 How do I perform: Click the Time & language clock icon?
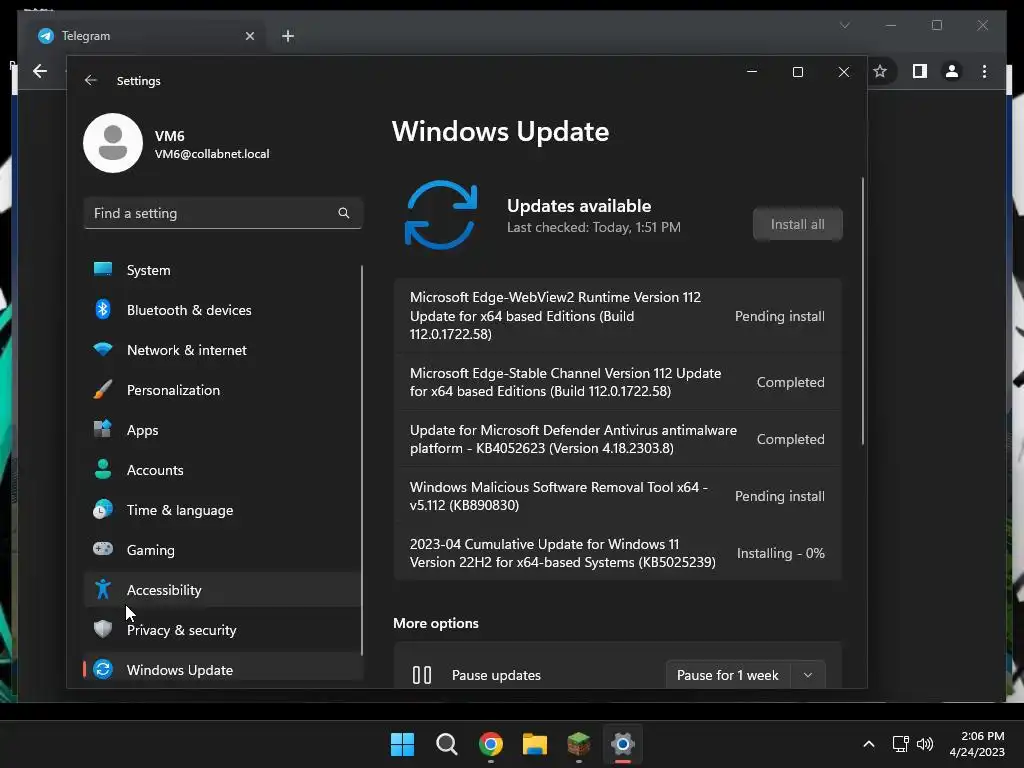click(x=103, y=509)
